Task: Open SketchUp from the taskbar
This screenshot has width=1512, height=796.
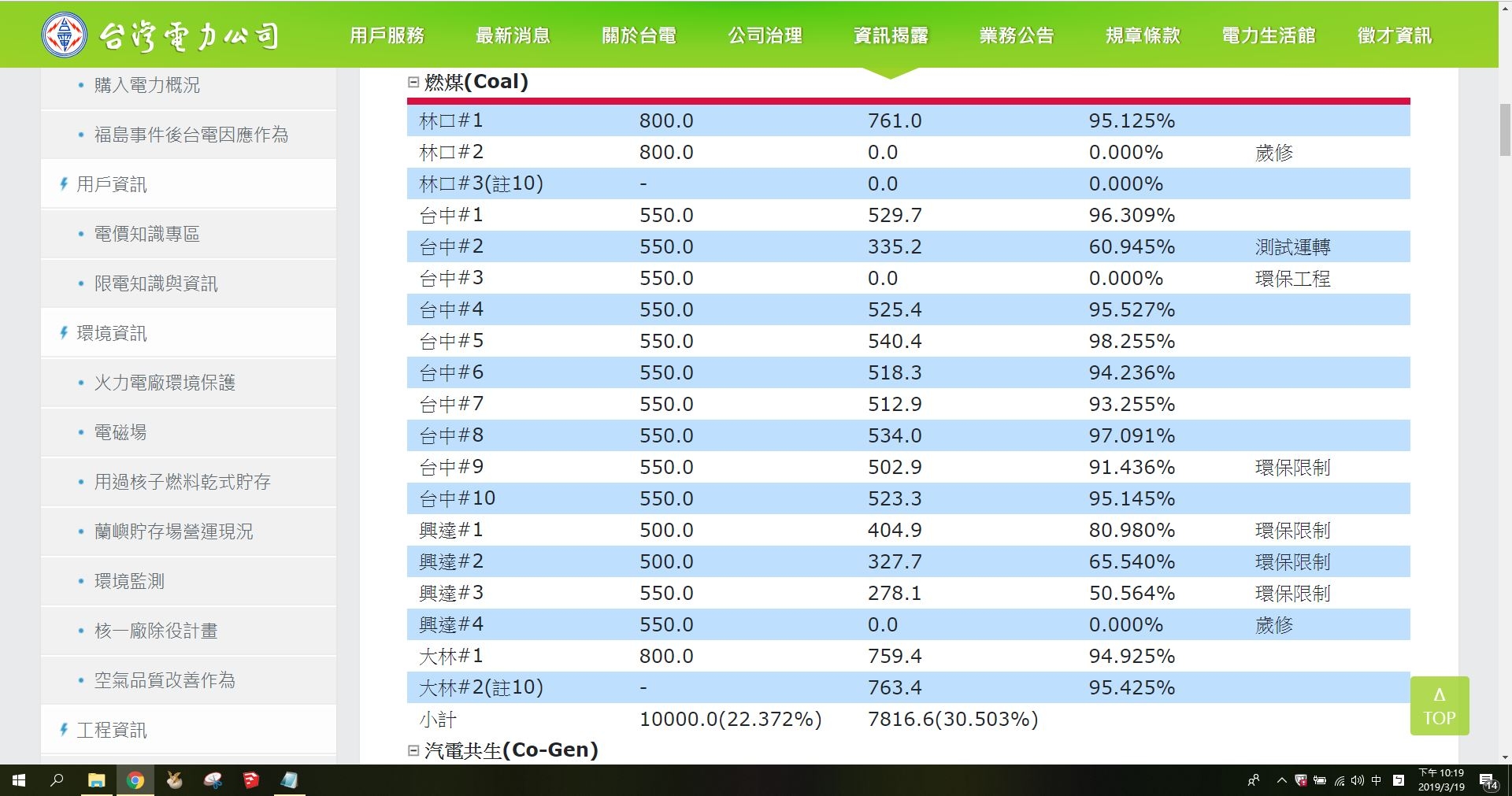Action: pyautogui.click(x=251, y=780)
